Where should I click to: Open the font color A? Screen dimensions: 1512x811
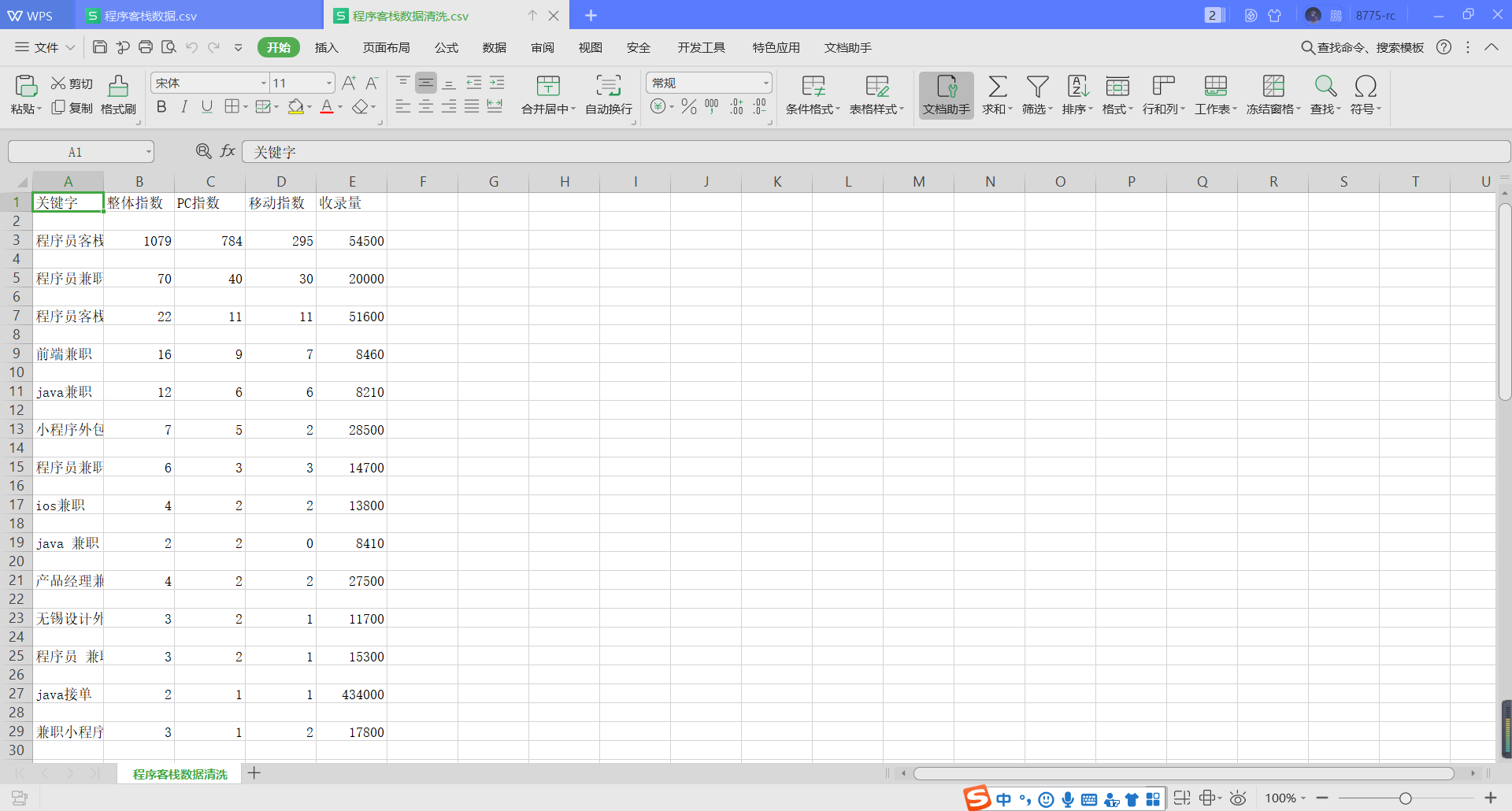click(x=327, y=106)
